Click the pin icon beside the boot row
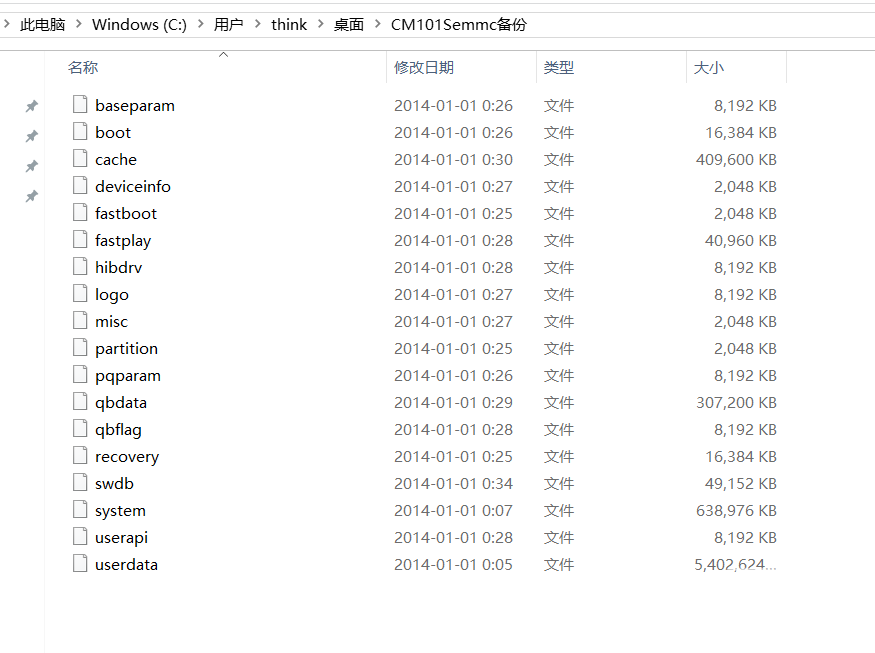The height and width of the screenshot is (653, 875). tap(32, 136)
